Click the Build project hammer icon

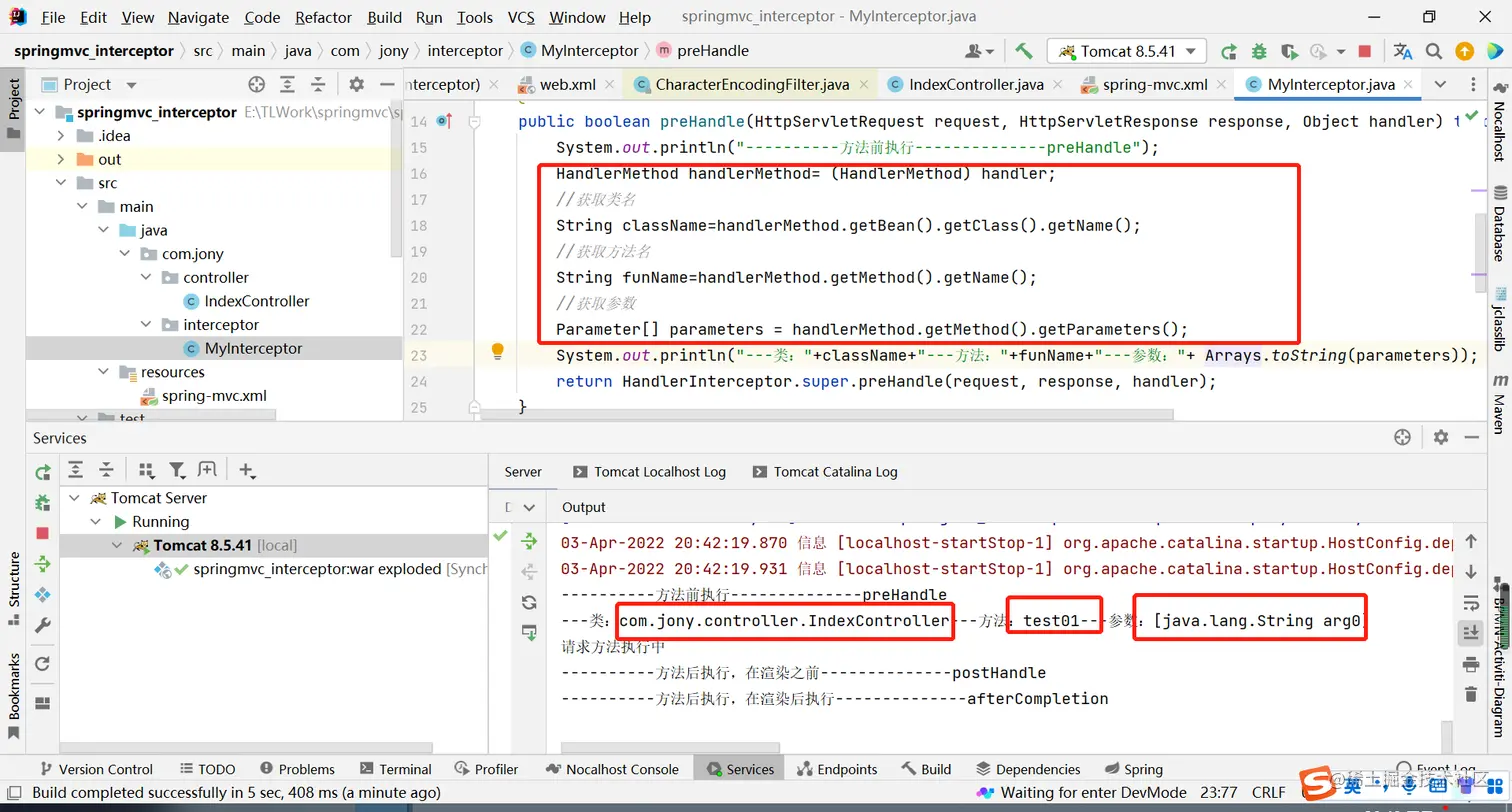point(1023,51)
